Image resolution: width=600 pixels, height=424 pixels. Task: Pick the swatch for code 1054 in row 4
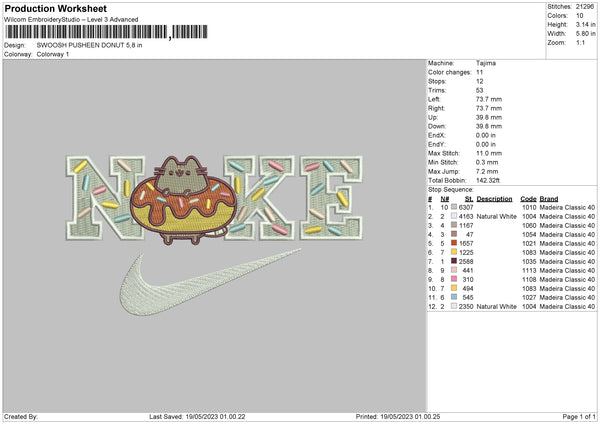[x=454, y=234]
